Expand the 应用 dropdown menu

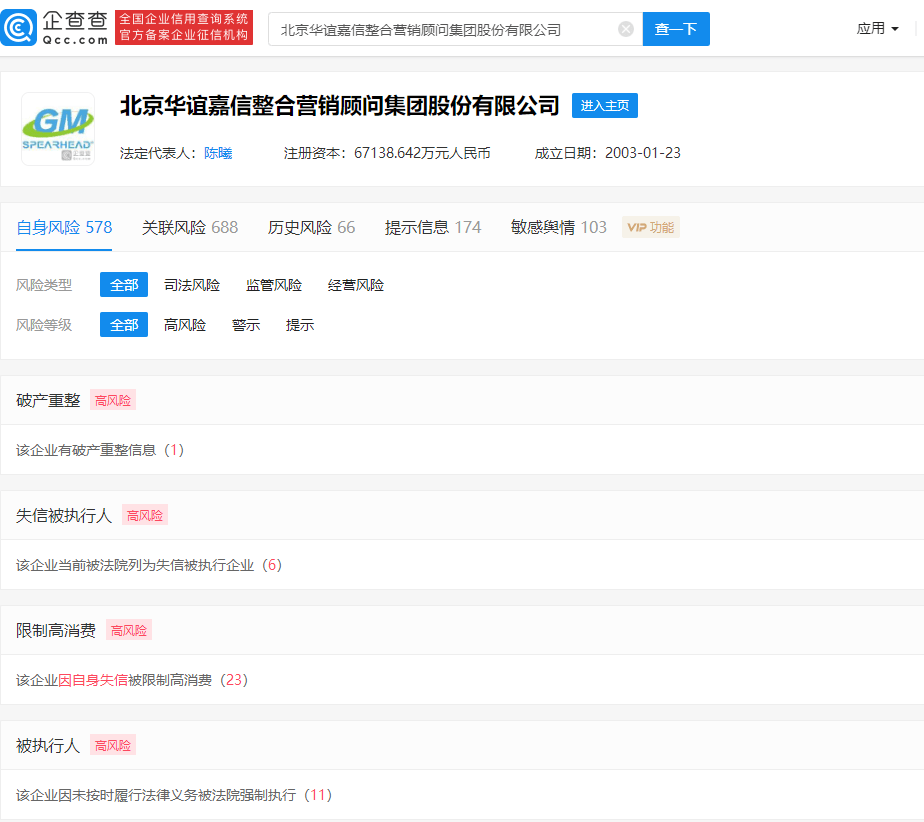point(877,28)
